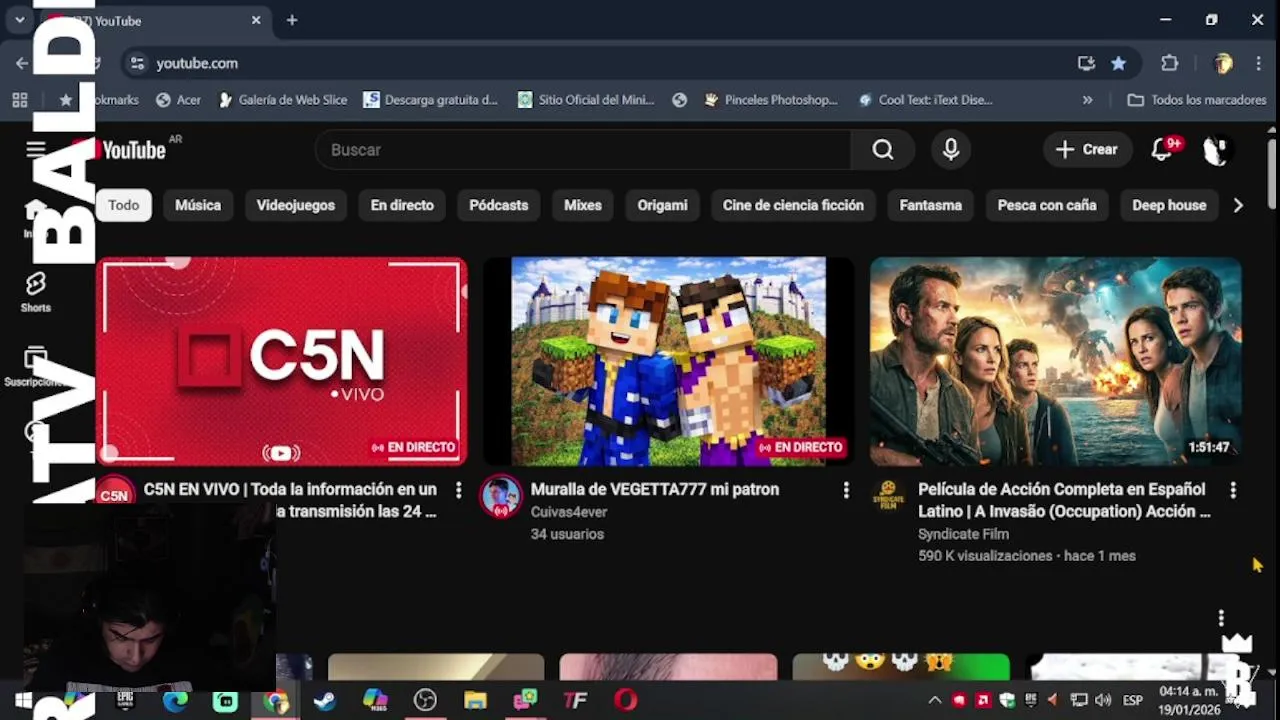The width and height of the screenshot is (1280, 720).
Task: Play the Minecraft VEGETTA777 thumbnail
Action: tap(668, 361)
